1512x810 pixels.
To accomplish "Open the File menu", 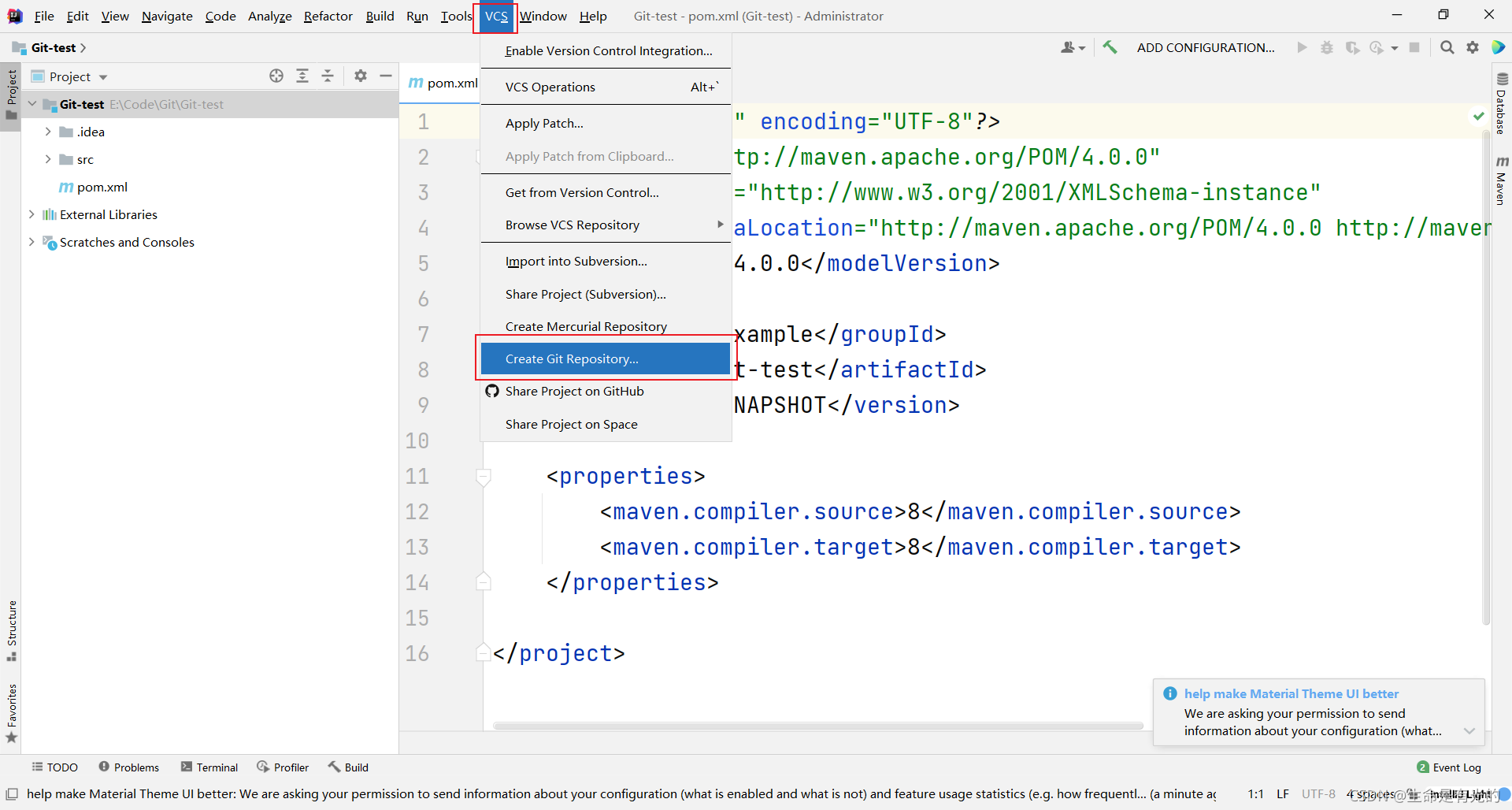I will click(44, 16).
